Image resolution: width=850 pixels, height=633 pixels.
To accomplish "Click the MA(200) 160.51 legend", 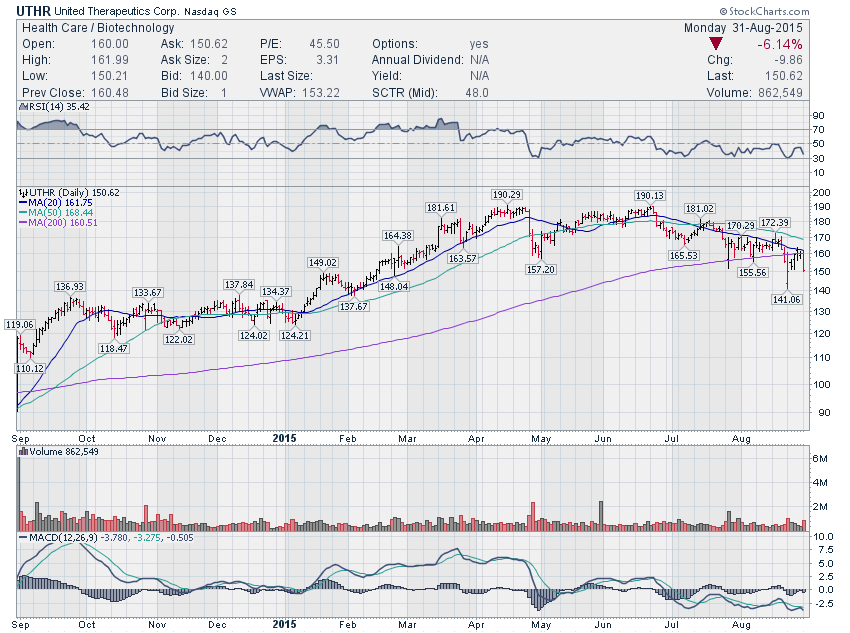I will coord(63,223).
